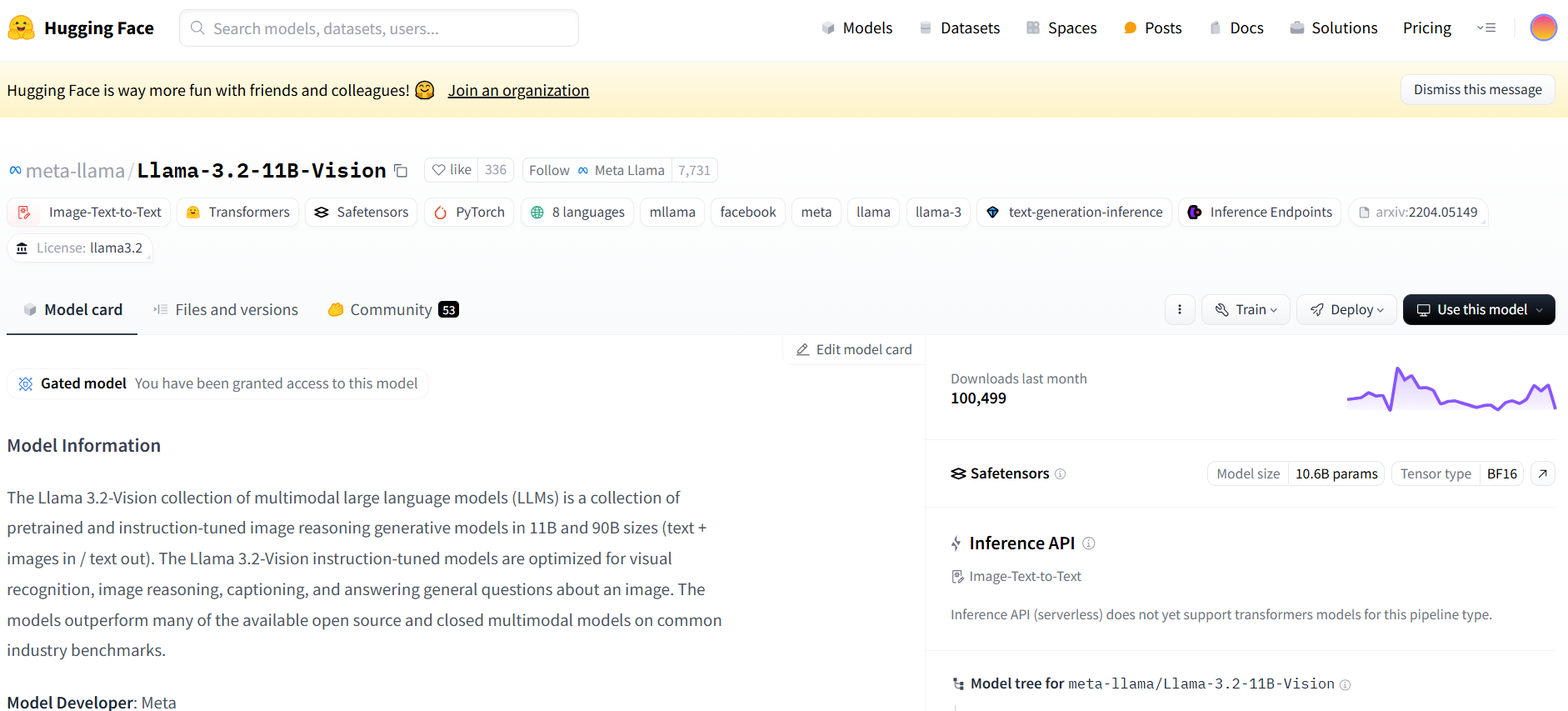This screenshot has width=1568, height=711.
Task: Open the Pricing page link
Action: coord(1427,28)
